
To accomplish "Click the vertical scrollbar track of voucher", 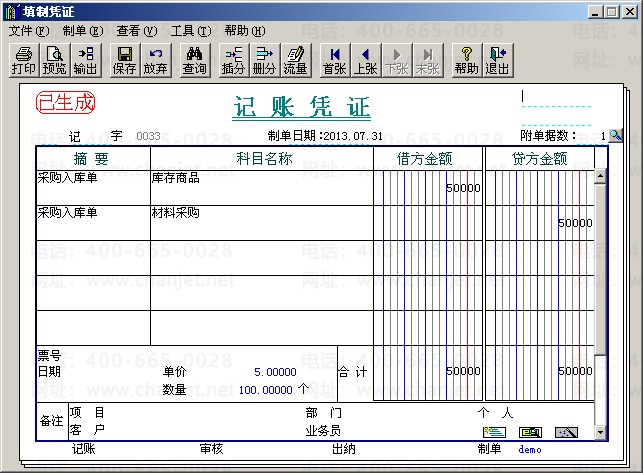I will 600,390.
